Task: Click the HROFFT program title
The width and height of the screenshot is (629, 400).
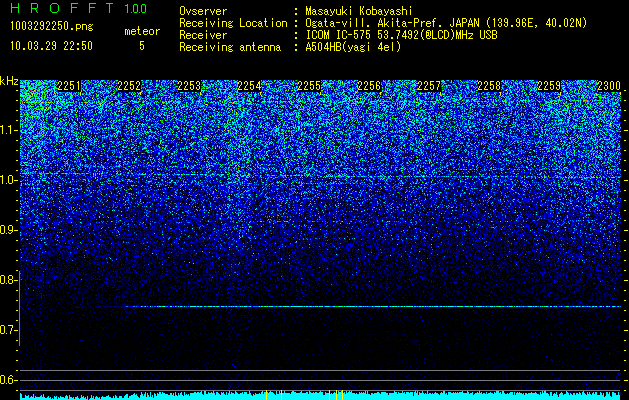Action: pos(62,8)
